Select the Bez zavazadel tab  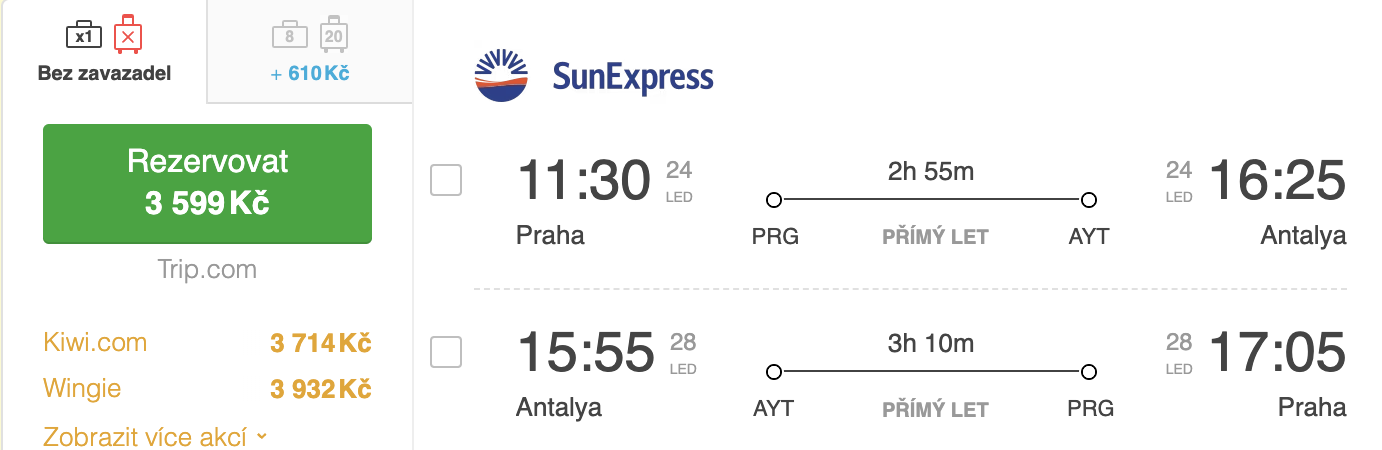click(105, 52)
